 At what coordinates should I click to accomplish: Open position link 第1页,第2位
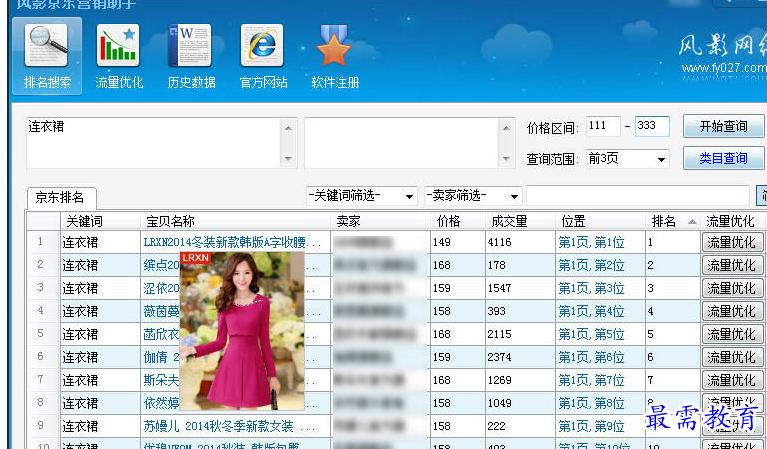pos(591,265)
